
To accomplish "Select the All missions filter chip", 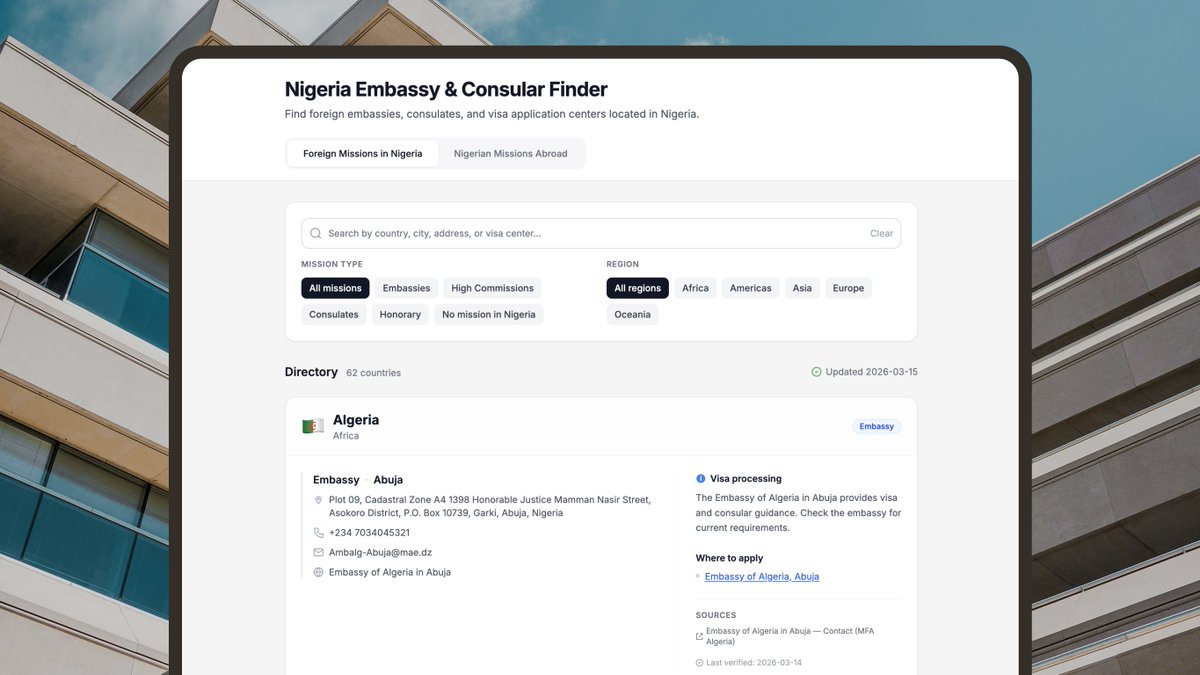I will point(335,288).
